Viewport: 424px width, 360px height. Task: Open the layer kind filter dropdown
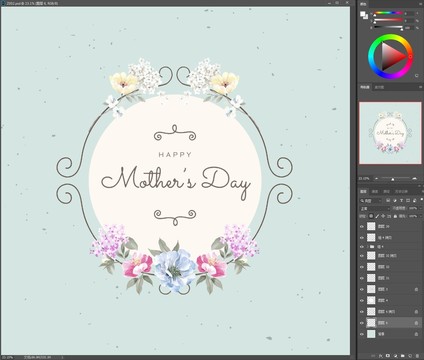[371, 201]
